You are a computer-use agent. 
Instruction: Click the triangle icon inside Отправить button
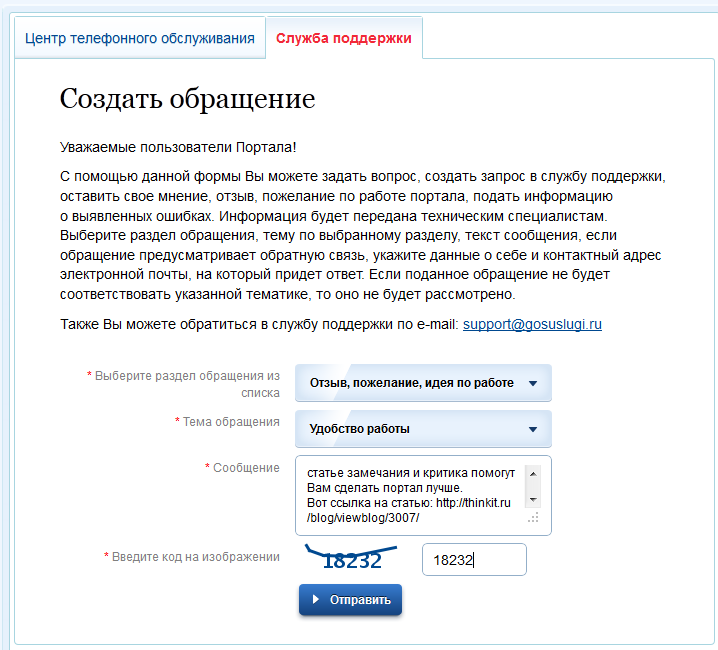316,600
